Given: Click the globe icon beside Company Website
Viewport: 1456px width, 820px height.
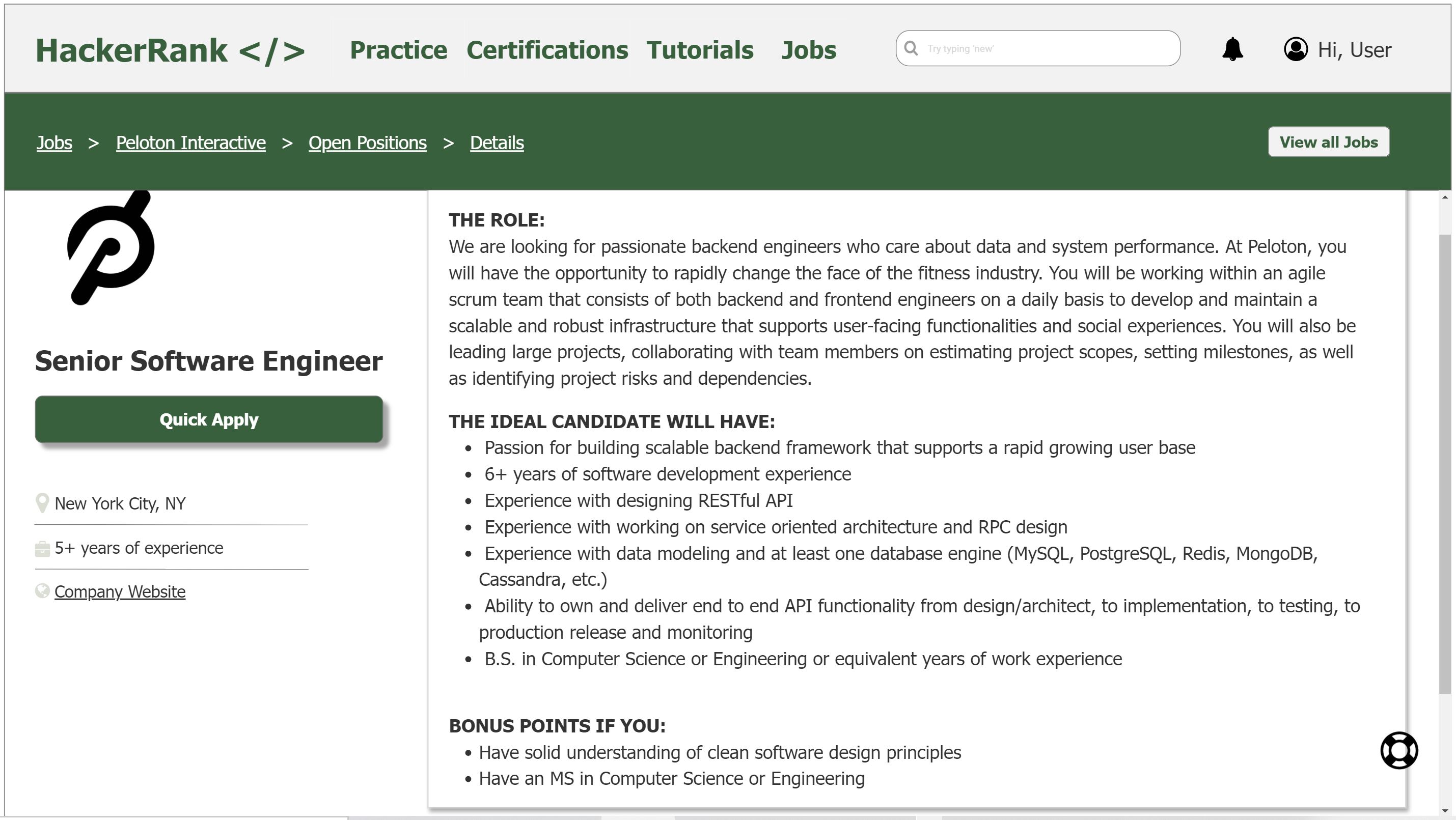Looking at the screenshot, I should (42, 591).
